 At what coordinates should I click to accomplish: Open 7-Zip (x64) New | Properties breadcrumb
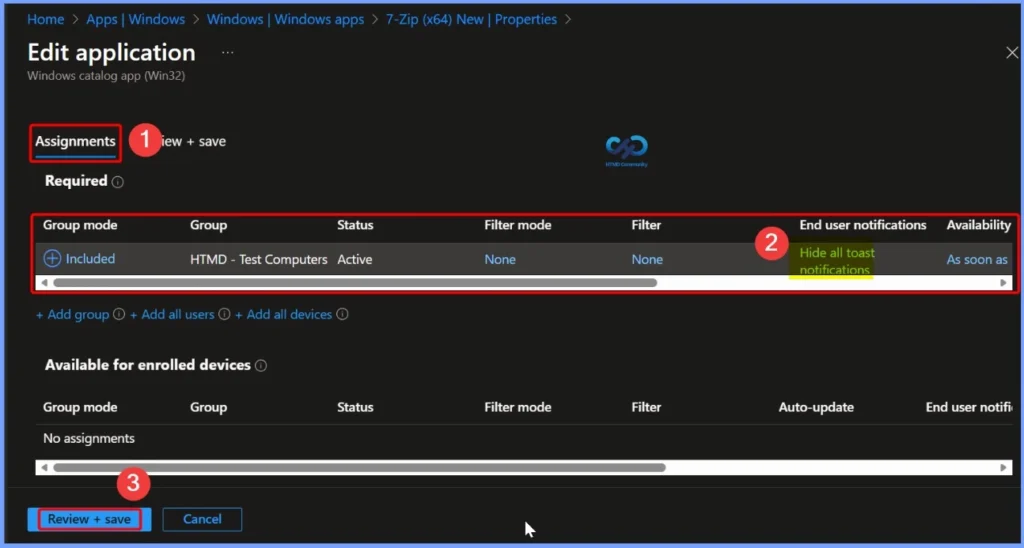coord(471,20)
